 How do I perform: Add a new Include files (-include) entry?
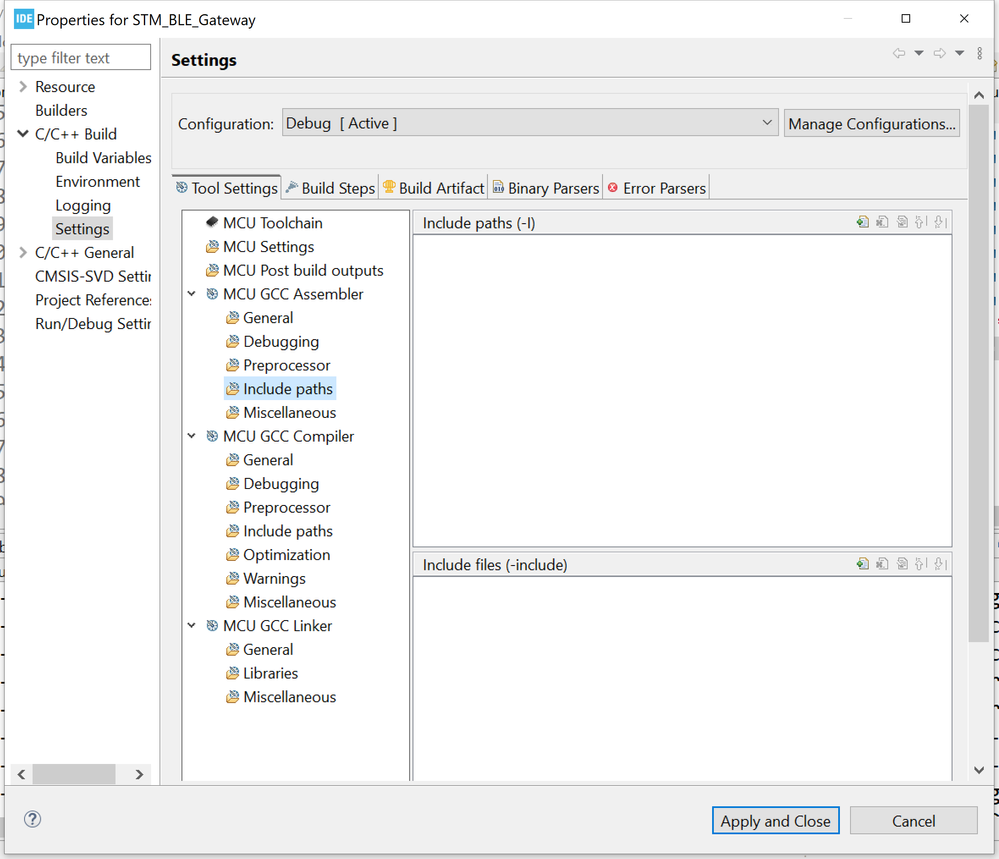coord(863,564)
